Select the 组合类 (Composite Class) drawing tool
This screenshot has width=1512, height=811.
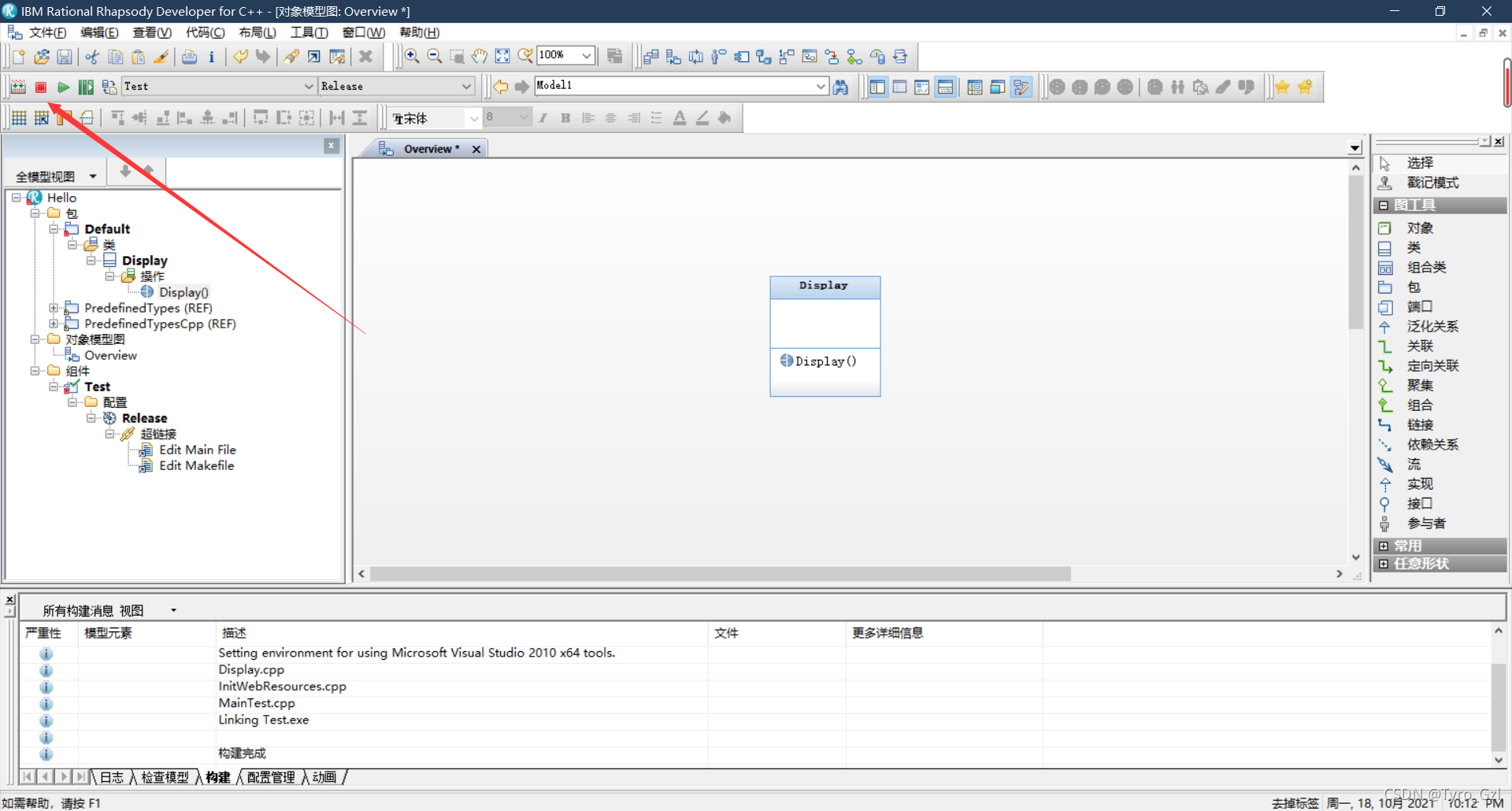click(x=1426, y=268)
